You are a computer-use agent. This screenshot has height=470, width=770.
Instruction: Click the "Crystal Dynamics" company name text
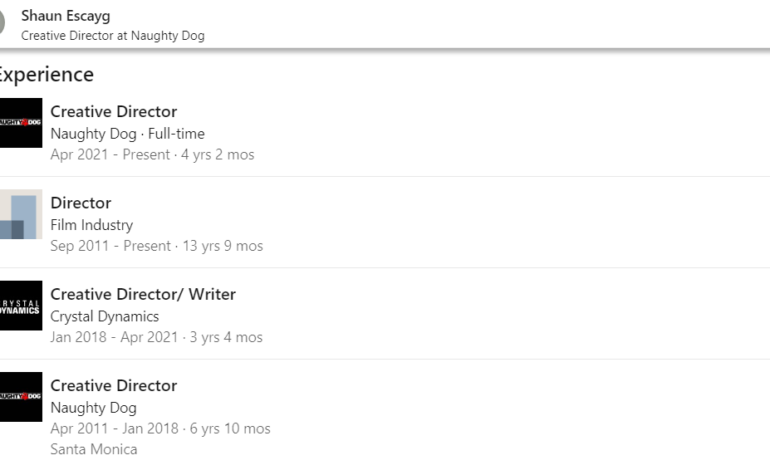tap(104, 316)
